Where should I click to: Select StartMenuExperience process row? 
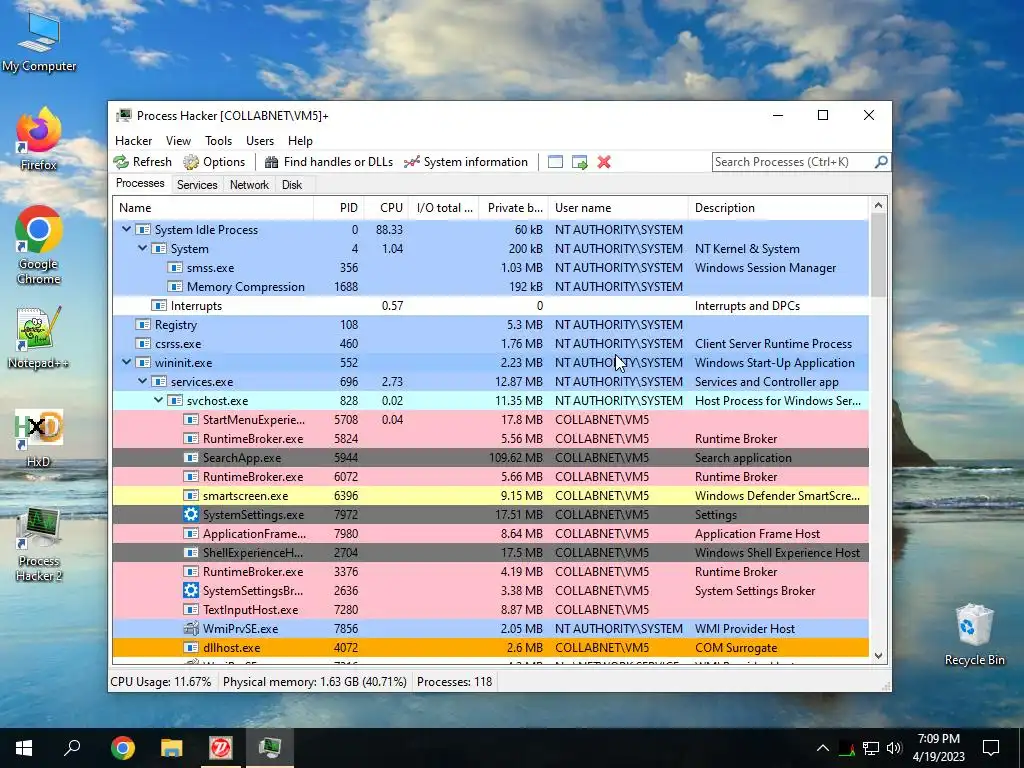(x=490, y=419)
